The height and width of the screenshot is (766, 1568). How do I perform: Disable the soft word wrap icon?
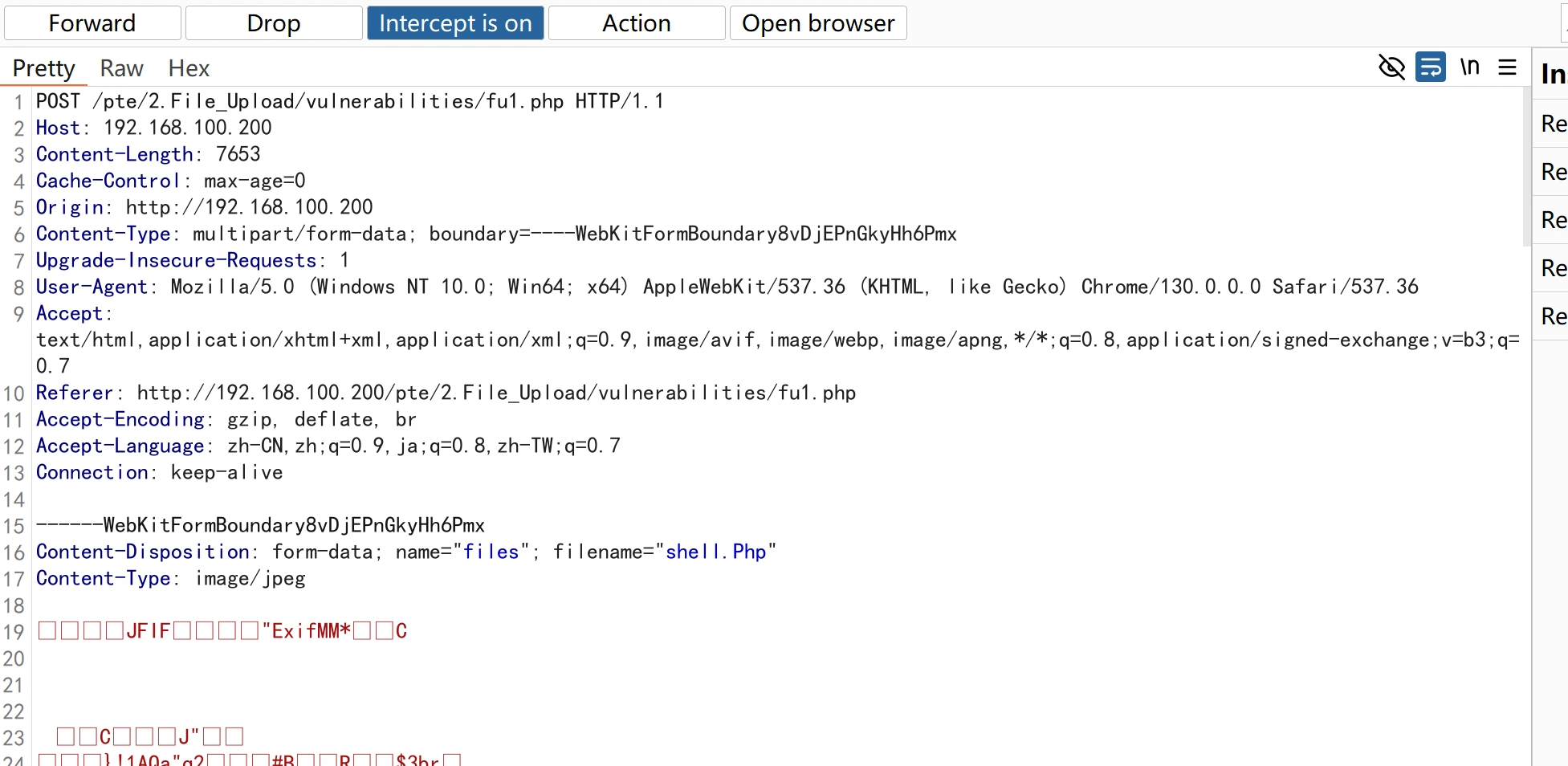pos(1430,67)
